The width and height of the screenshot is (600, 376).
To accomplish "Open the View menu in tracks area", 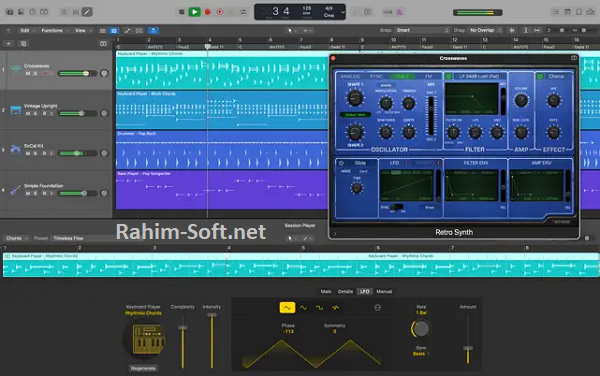I will (x=83, y=30).
